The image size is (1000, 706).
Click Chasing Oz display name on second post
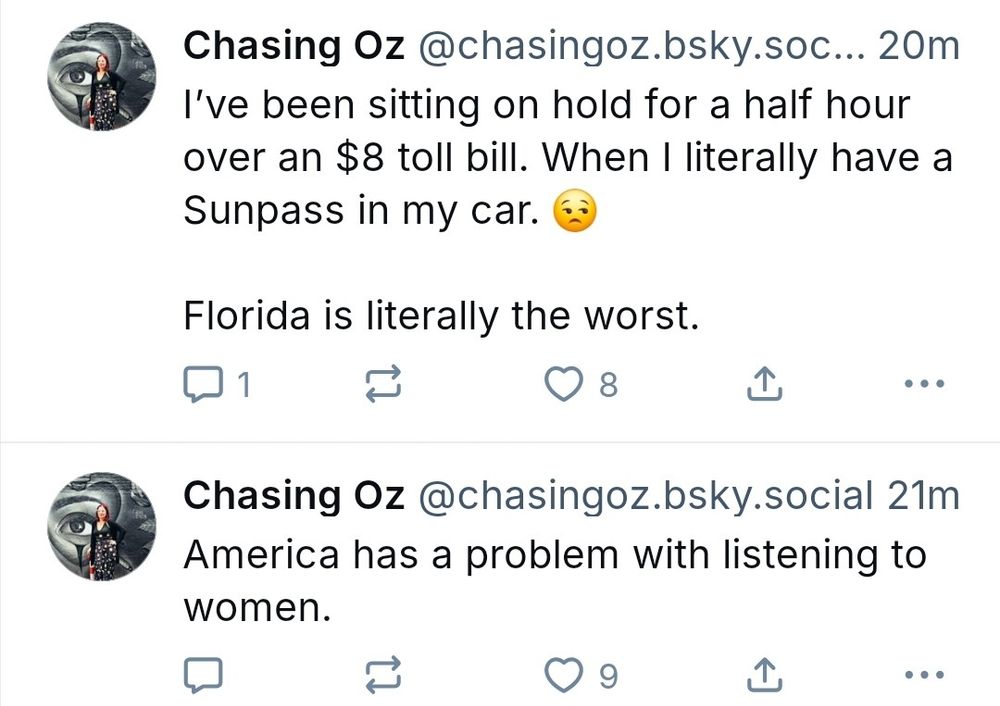pos(295,494)
